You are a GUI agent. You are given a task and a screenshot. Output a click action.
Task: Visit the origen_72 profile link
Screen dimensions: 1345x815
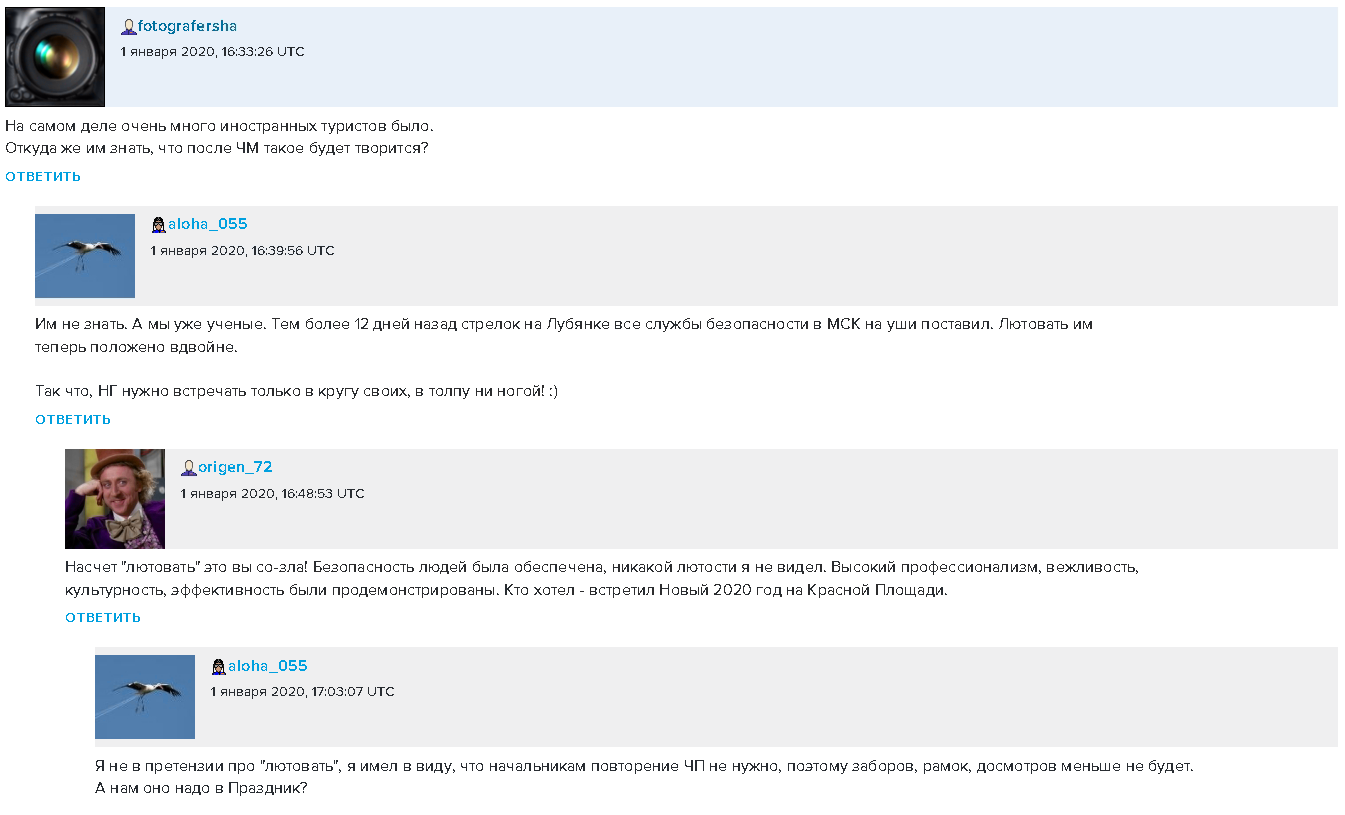235,467
